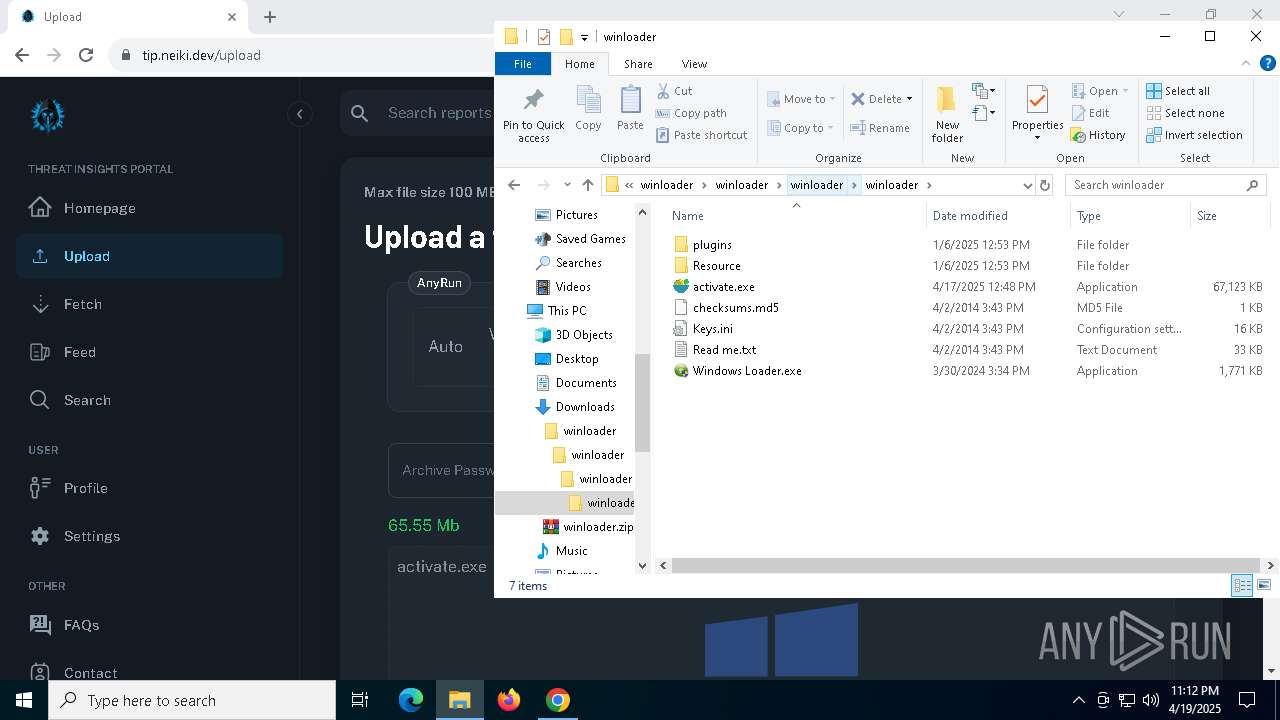Click the Search winloader field
The width and height of the screenshot is (1280, 720).
(x=1166, y=185)
